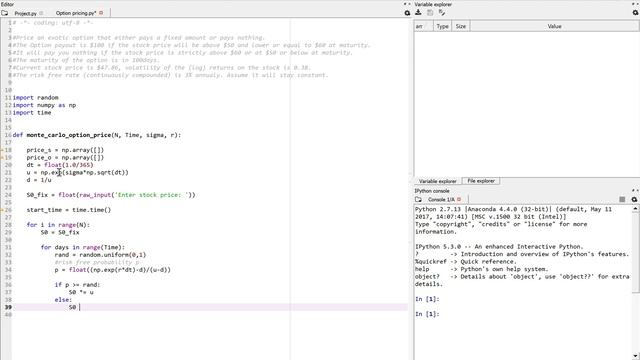The width and height of the screenshot is (640, 360).
Task: Sort by the Value column header
Action: tap(554, 26)
